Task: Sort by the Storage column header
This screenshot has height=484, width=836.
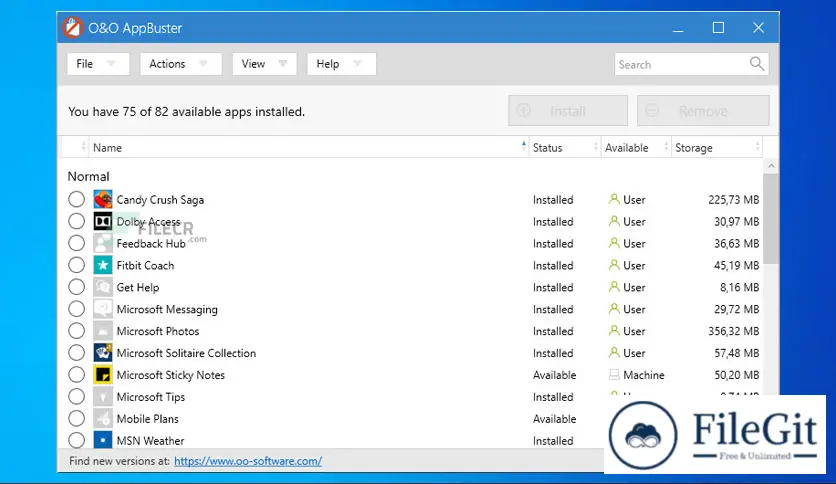Action: point(717,147)
